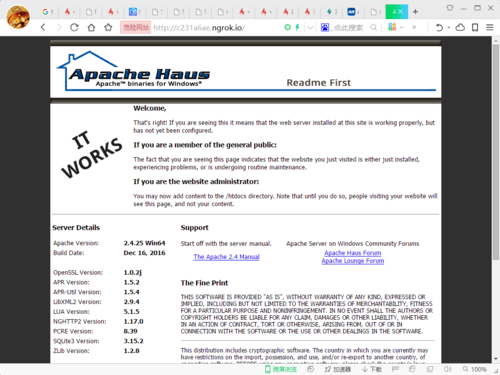Click the 'Server Details' heading

click(x=76, y=228)
